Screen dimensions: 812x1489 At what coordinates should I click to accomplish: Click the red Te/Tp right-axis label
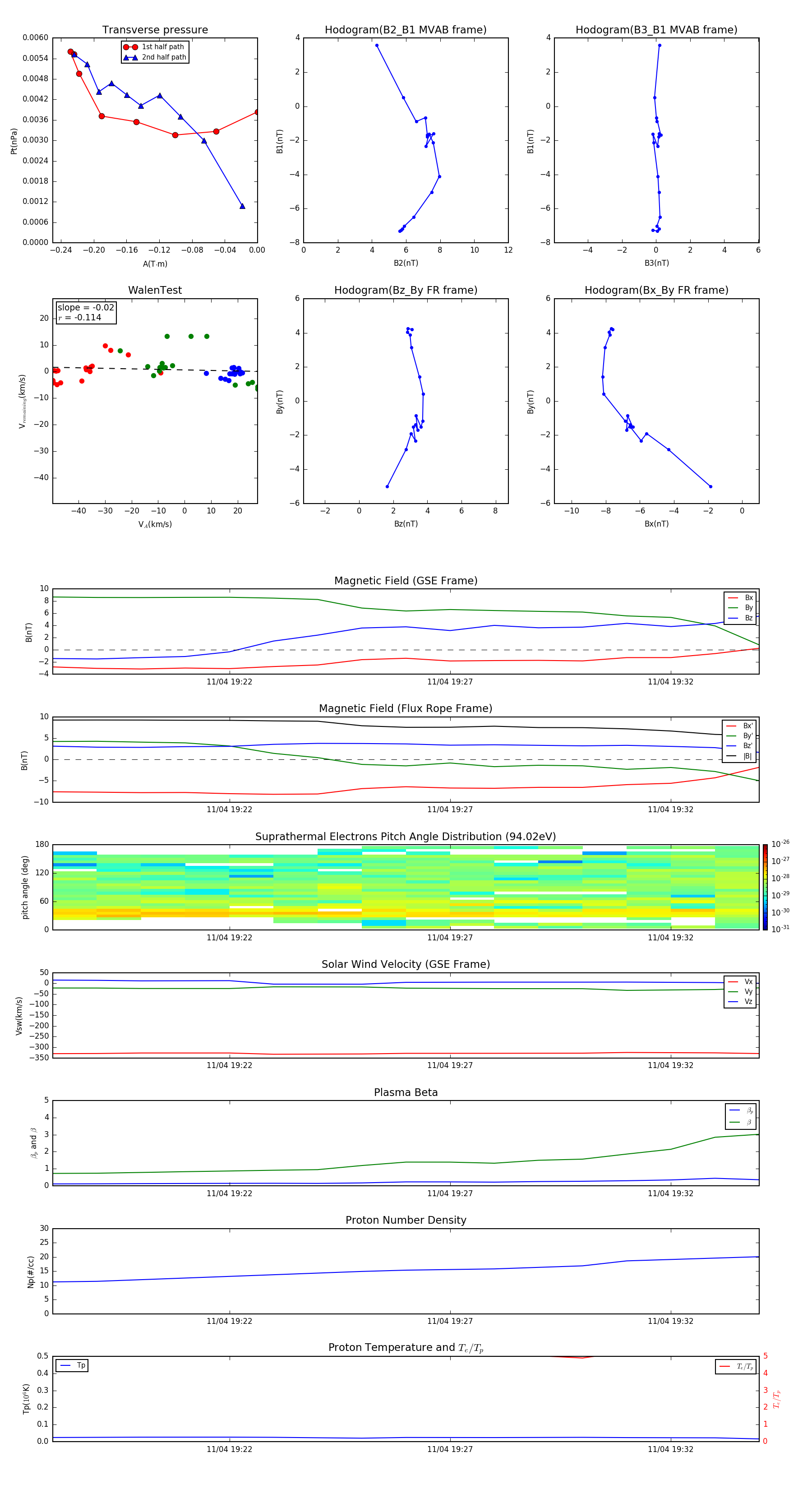pos(777,1399)
